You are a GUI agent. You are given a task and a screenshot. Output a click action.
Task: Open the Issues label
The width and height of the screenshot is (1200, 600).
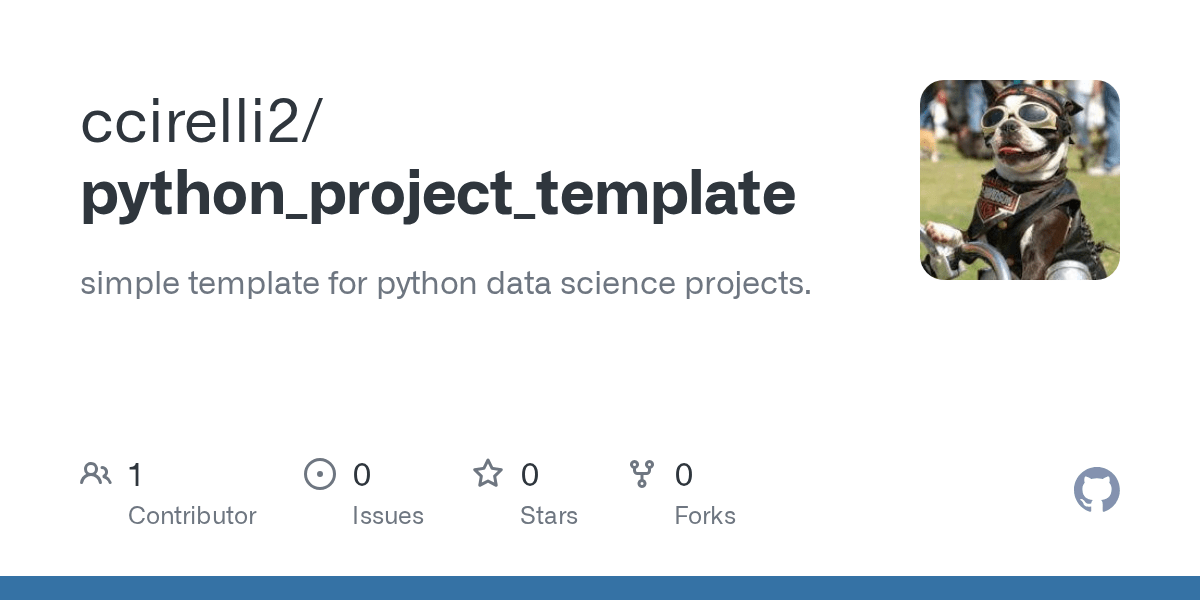click(x=388, y=516)
